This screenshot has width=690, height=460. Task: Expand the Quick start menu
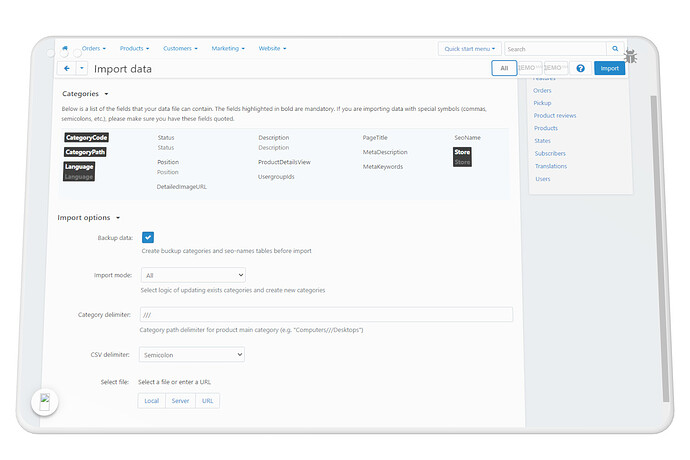pyautogui.click(x=470, y=49)
